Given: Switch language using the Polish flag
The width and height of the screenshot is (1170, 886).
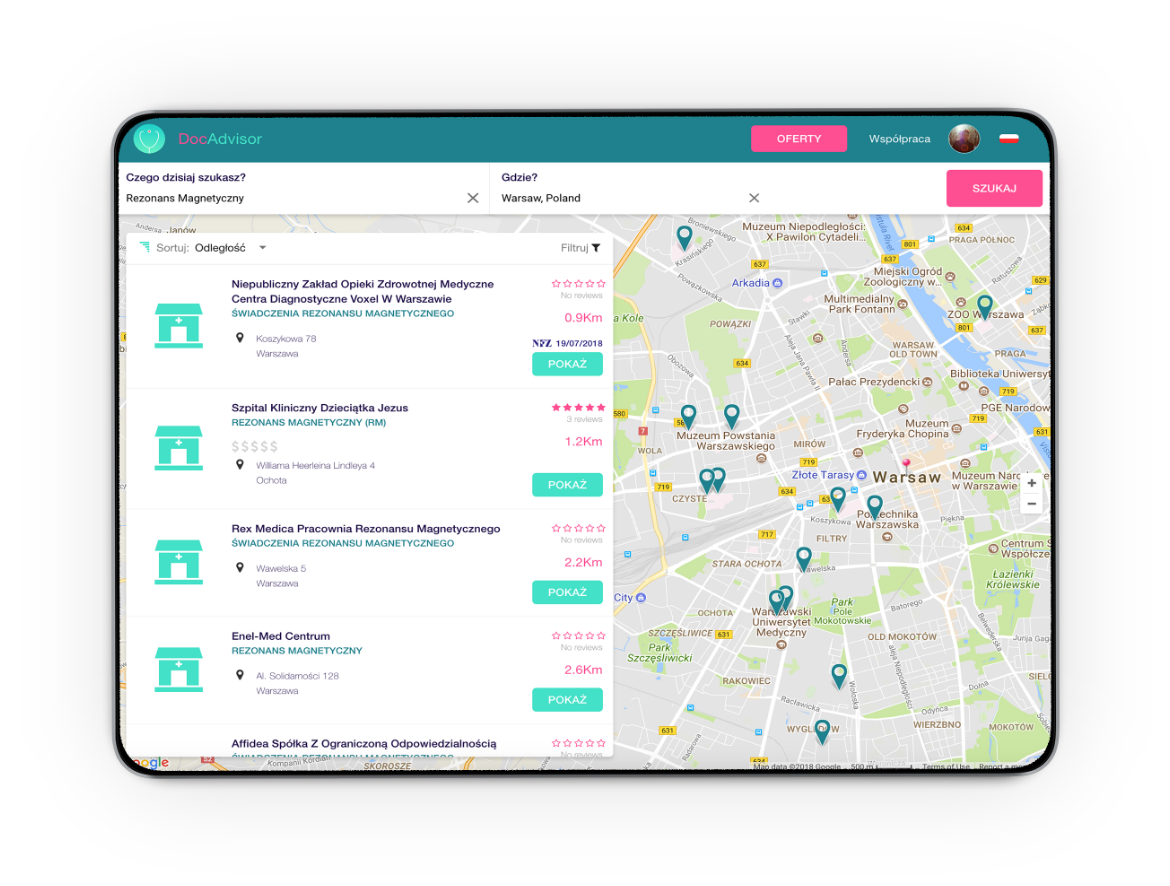Looking at the screenshot, I should click(1009, 139).
